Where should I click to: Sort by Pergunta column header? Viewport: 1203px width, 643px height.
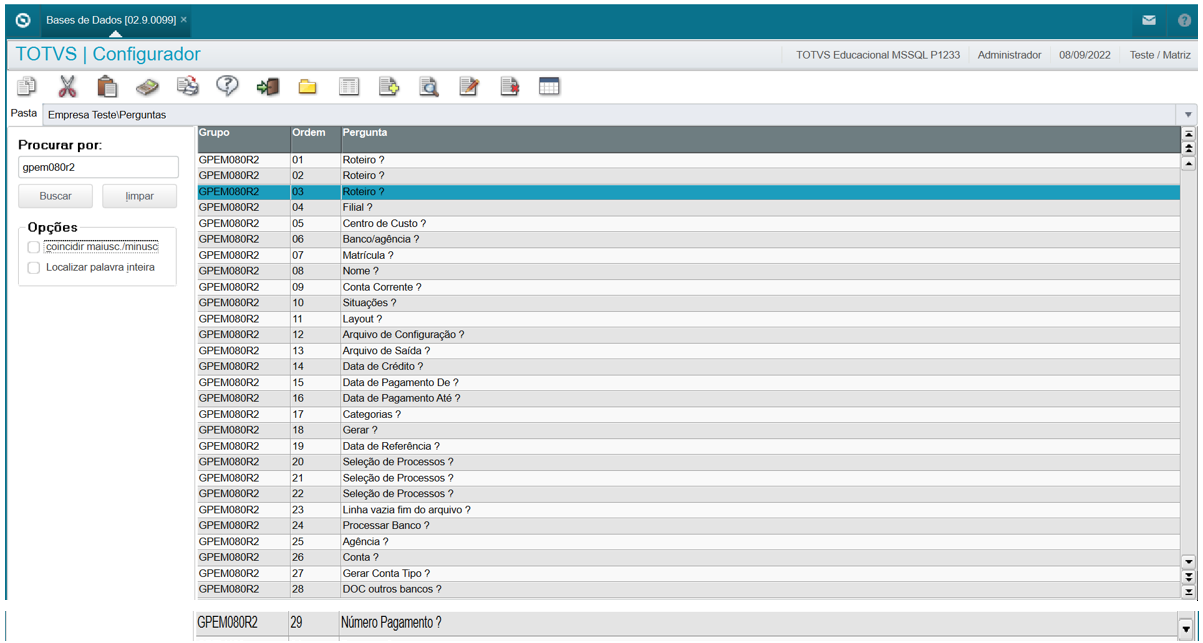tap(760, 138)
